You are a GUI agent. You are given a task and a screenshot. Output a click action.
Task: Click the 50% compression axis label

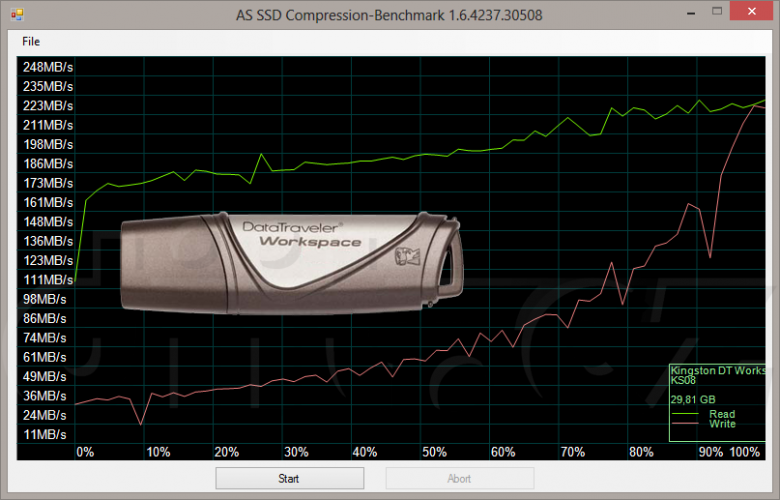click(434, 452)
